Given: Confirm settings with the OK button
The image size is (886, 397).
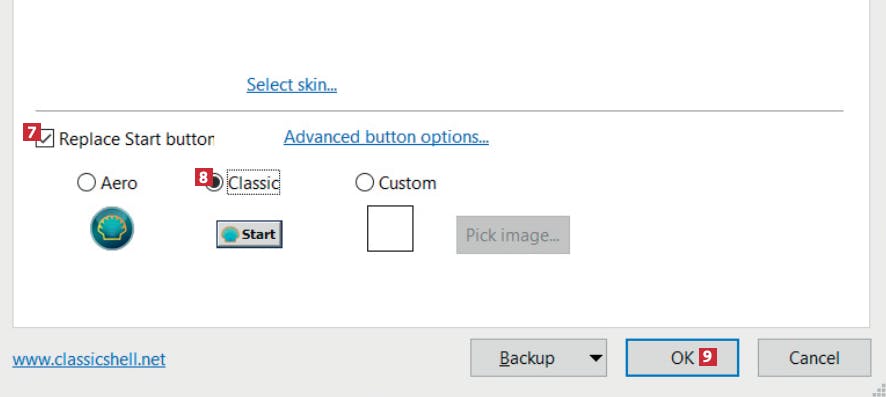Looking at the screenshot, I should (x=682, y=357).
